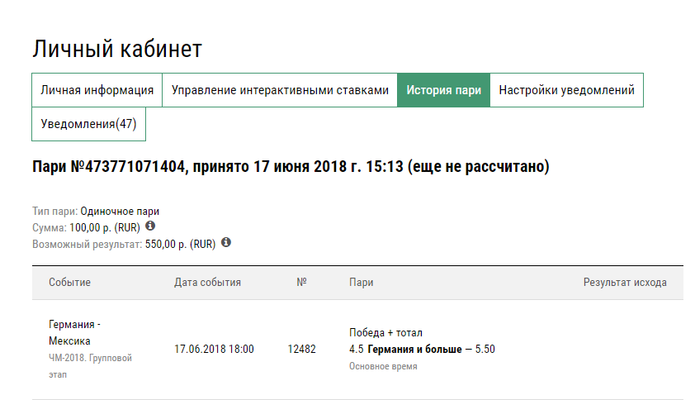Click the Результат исхода column header
695x400 pixels.
click(624, 283)
